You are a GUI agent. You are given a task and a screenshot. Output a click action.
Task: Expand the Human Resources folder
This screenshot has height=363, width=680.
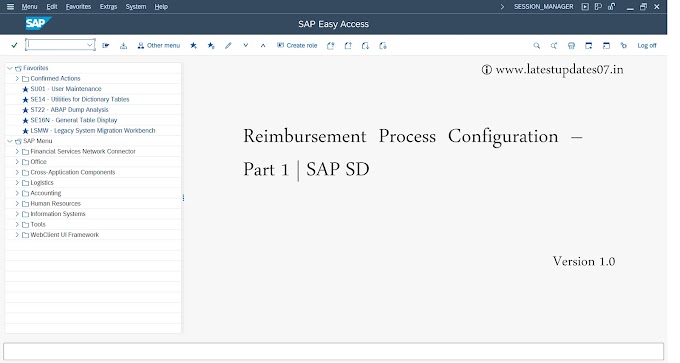coord(17,203)
